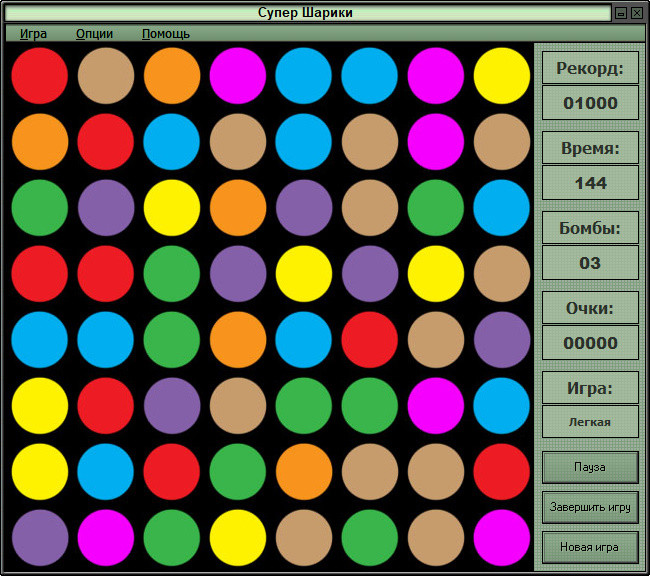Tap the green ball in the seventh row

point(238,471)
